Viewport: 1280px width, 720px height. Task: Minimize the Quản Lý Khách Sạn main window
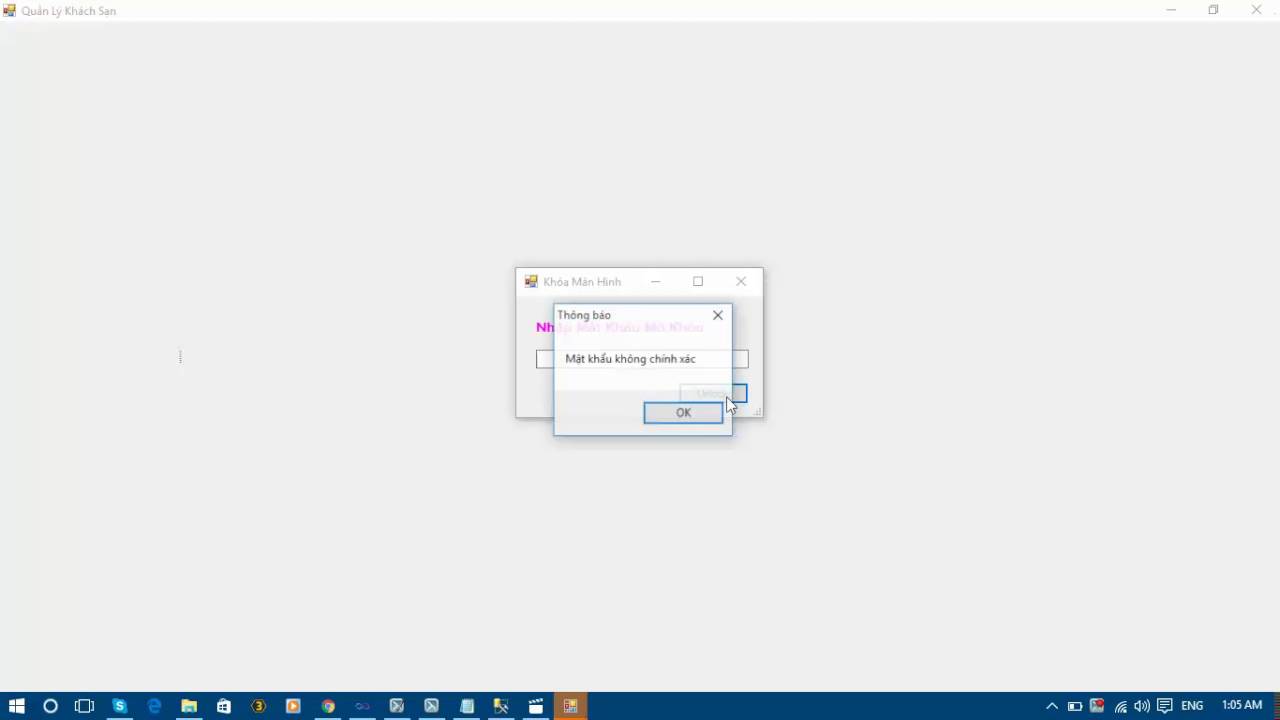tap(1171, 10)
